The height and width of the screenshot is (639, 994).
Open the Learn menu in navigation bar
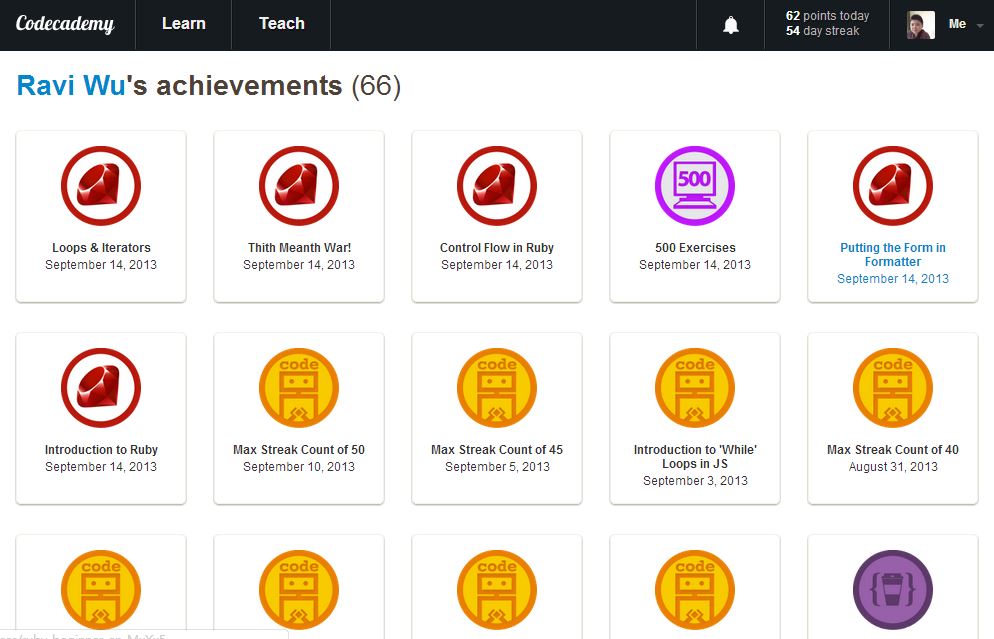pos(183,24)
